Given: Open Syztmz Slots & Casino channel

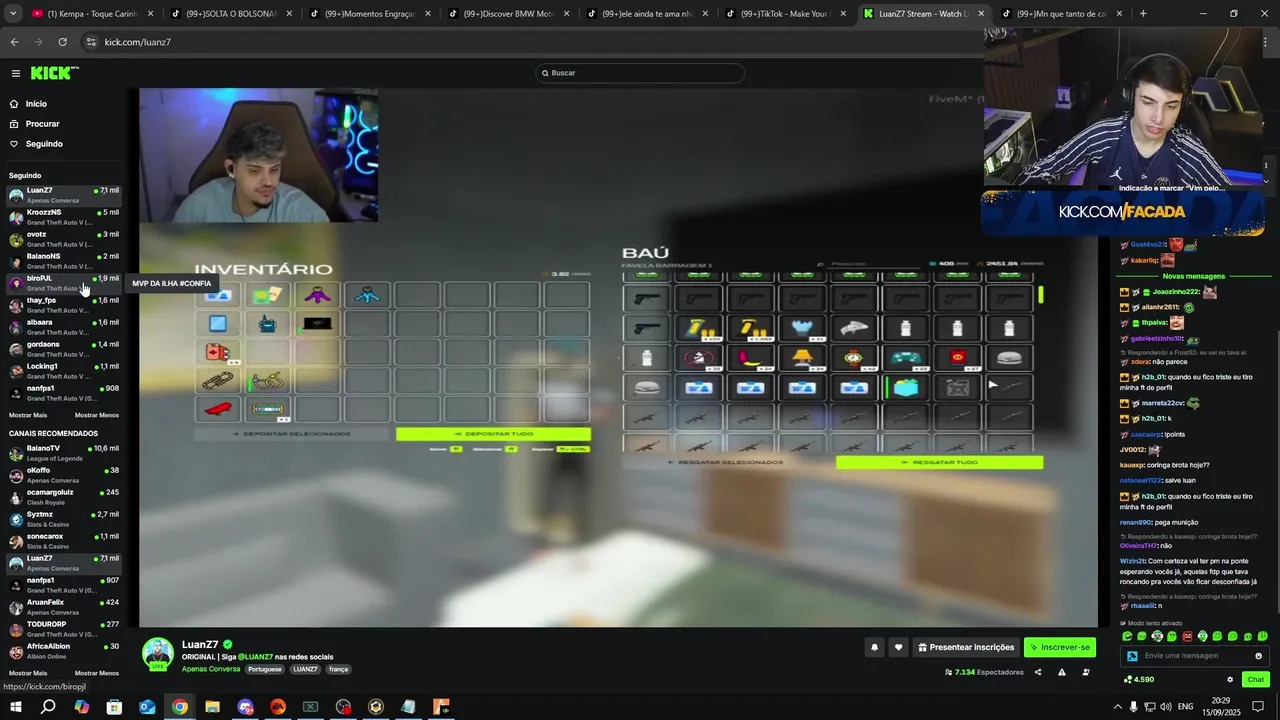Looking at the screenshot, I should [64, 519].
